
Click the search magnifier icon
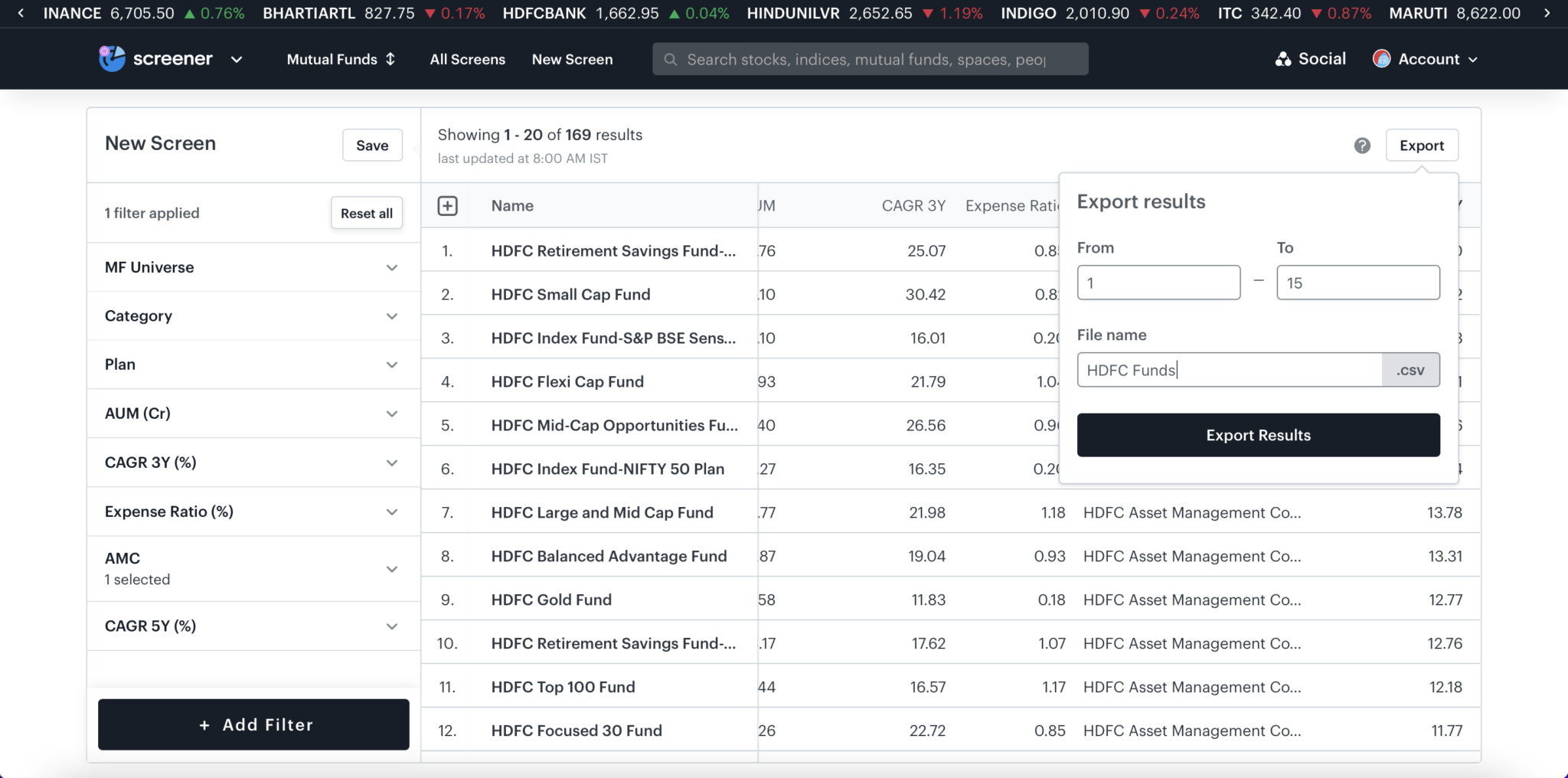(x=670, y=59)
